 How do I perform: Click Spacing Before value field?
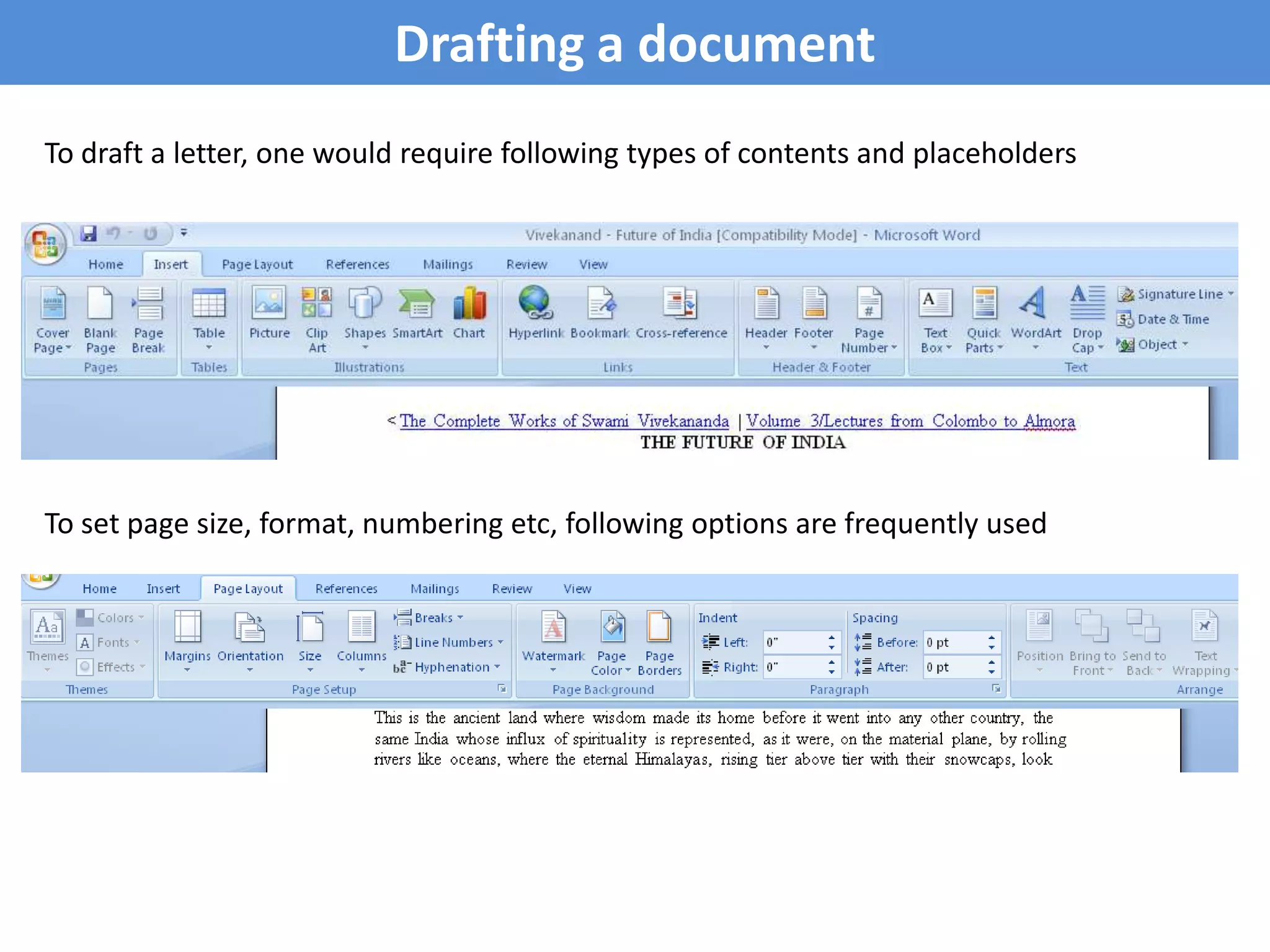tap(955, 642)
